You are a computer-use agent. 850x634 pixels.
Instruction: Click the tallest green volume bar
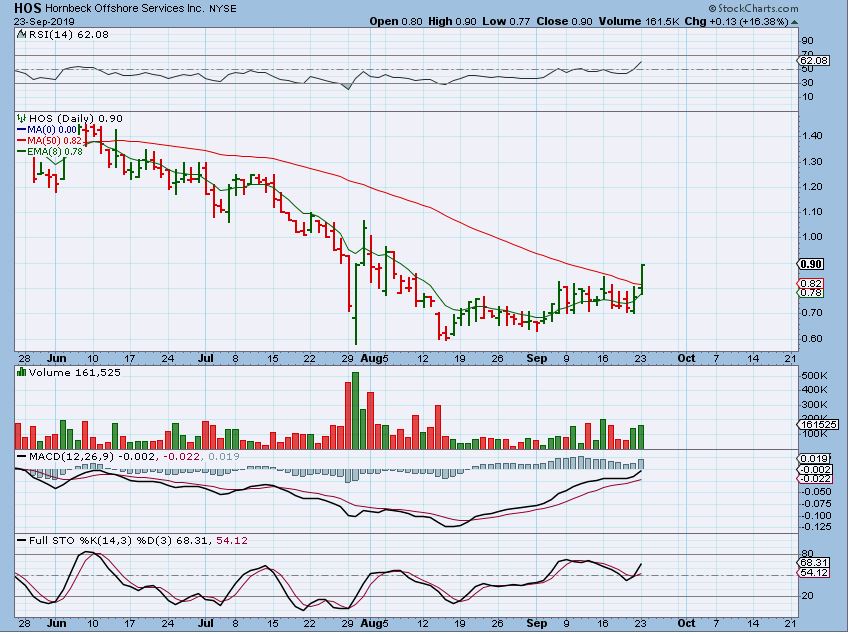356,410
